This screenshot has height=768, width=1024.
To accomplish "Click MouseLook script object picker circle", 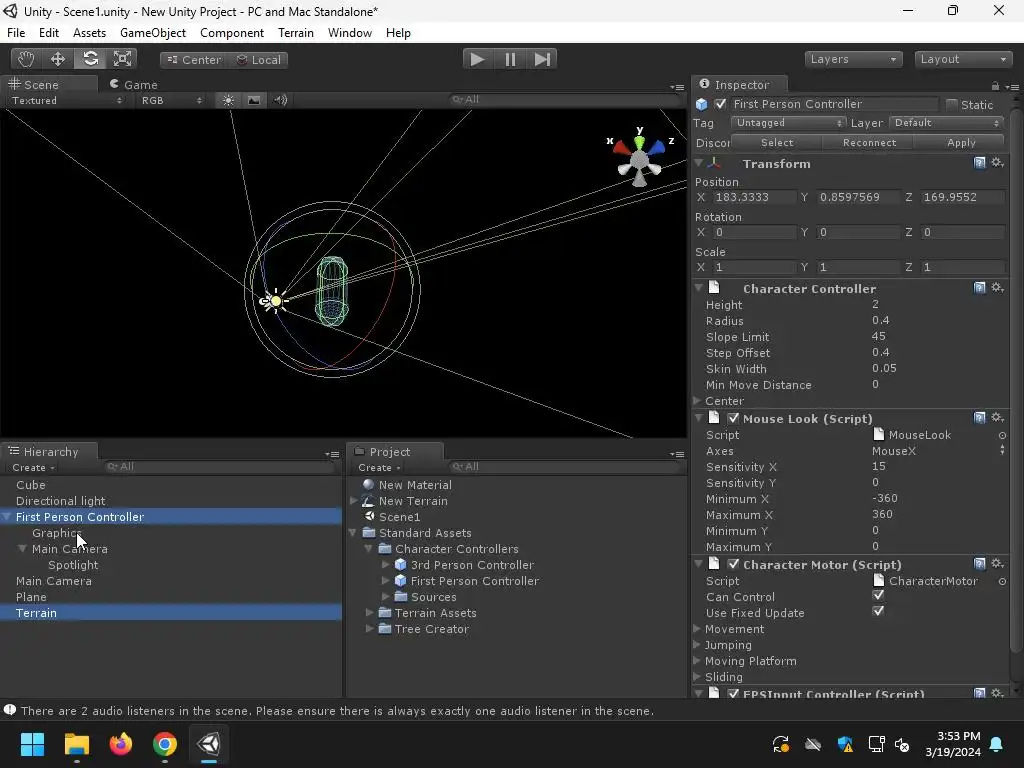I will point(1002,435).
